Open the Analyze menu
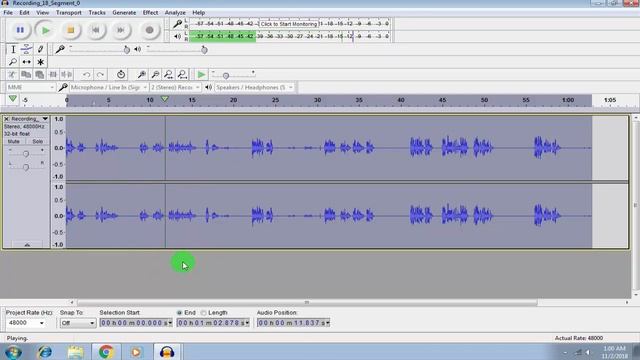The height and width of the screenshot is (360, 640). coord(175,13)
